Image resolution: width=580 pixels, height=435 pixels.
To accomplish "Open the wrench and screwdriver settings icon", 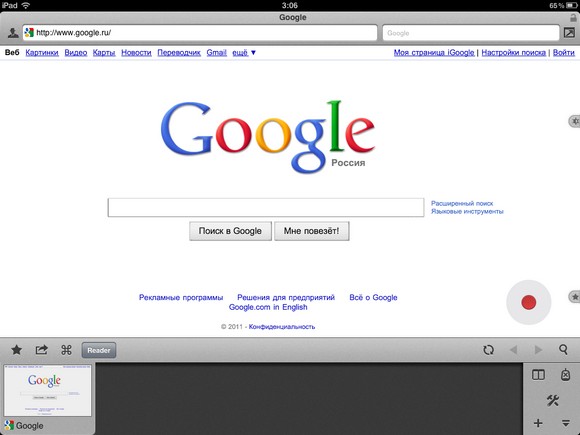I will [553, 400].
